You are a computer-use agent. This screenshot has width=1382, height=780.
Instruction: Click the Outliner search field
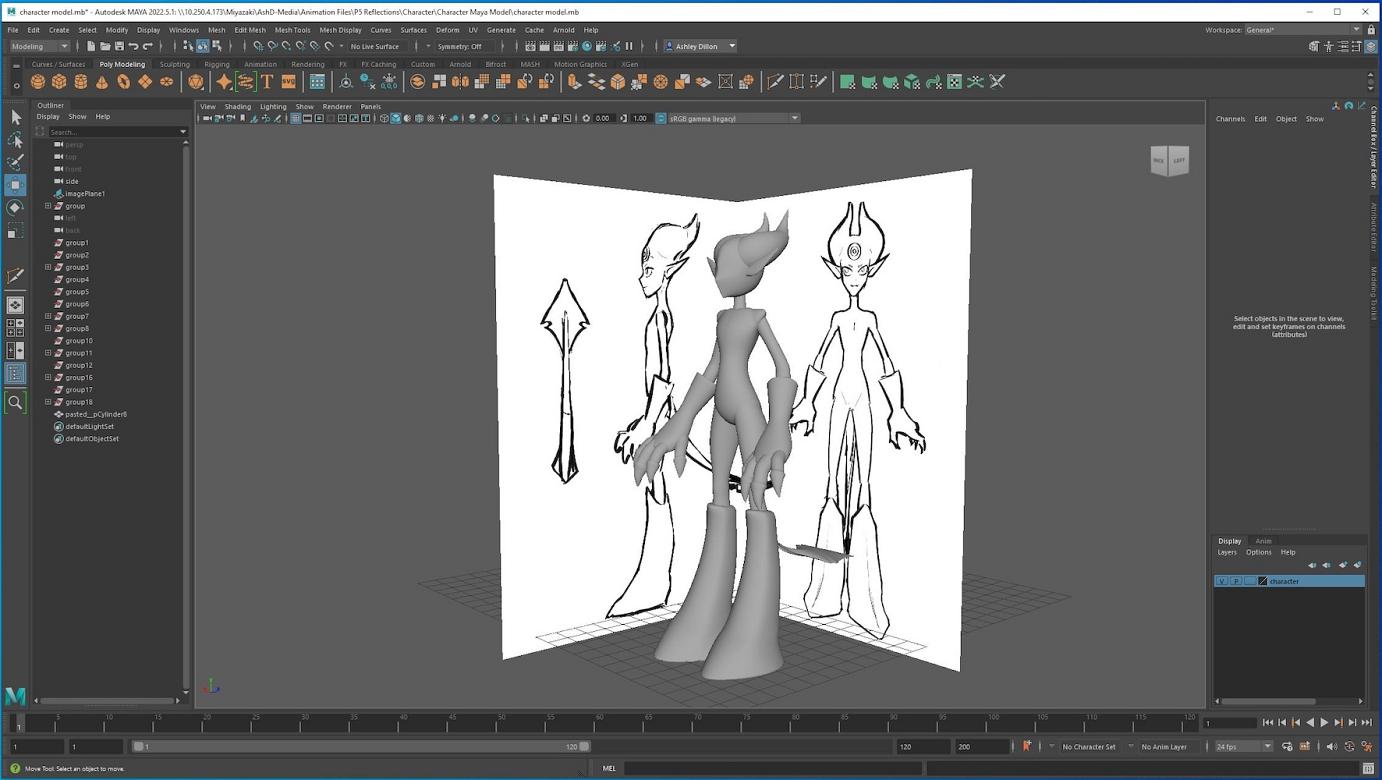click(x=113, y=132)
